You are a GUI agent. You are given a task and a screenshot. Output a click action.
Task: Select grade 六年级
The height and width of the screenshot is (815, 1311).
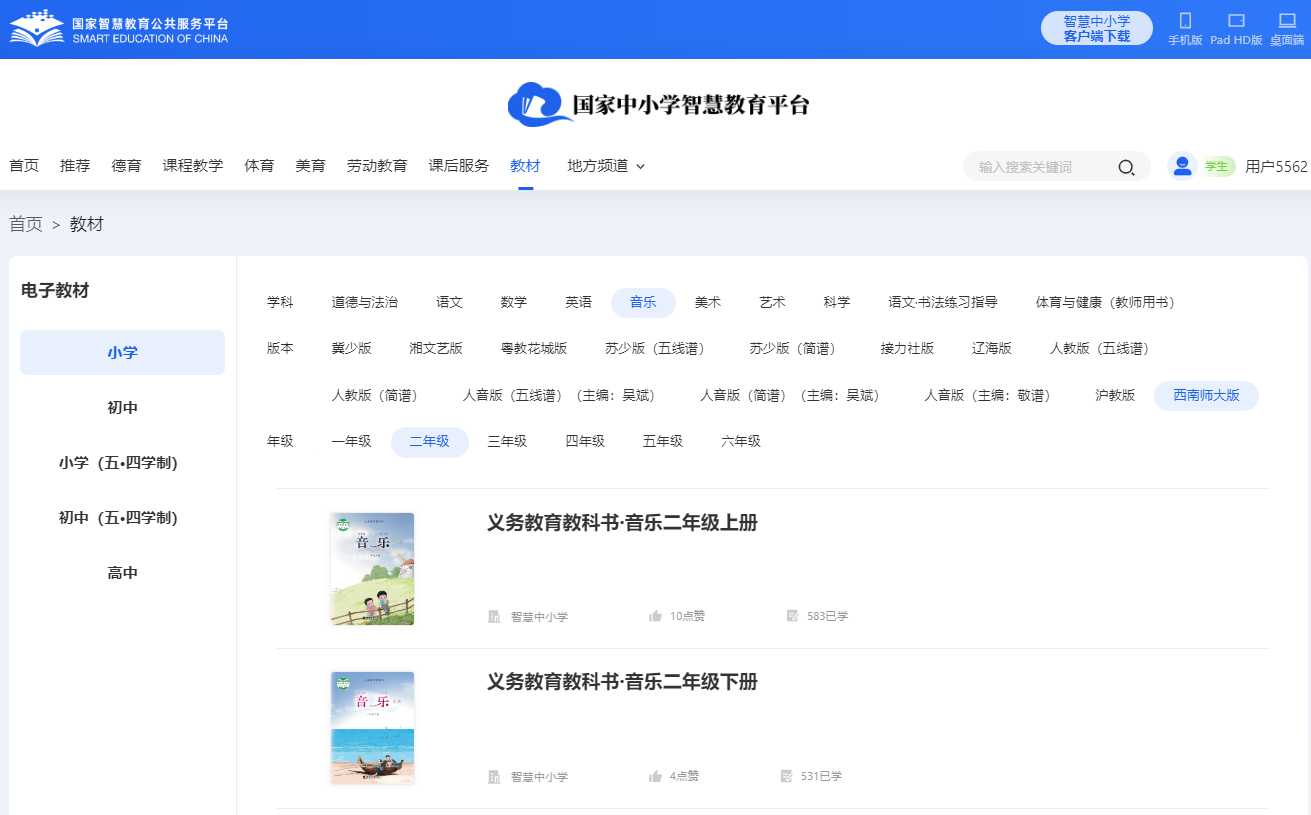[741, 441]
